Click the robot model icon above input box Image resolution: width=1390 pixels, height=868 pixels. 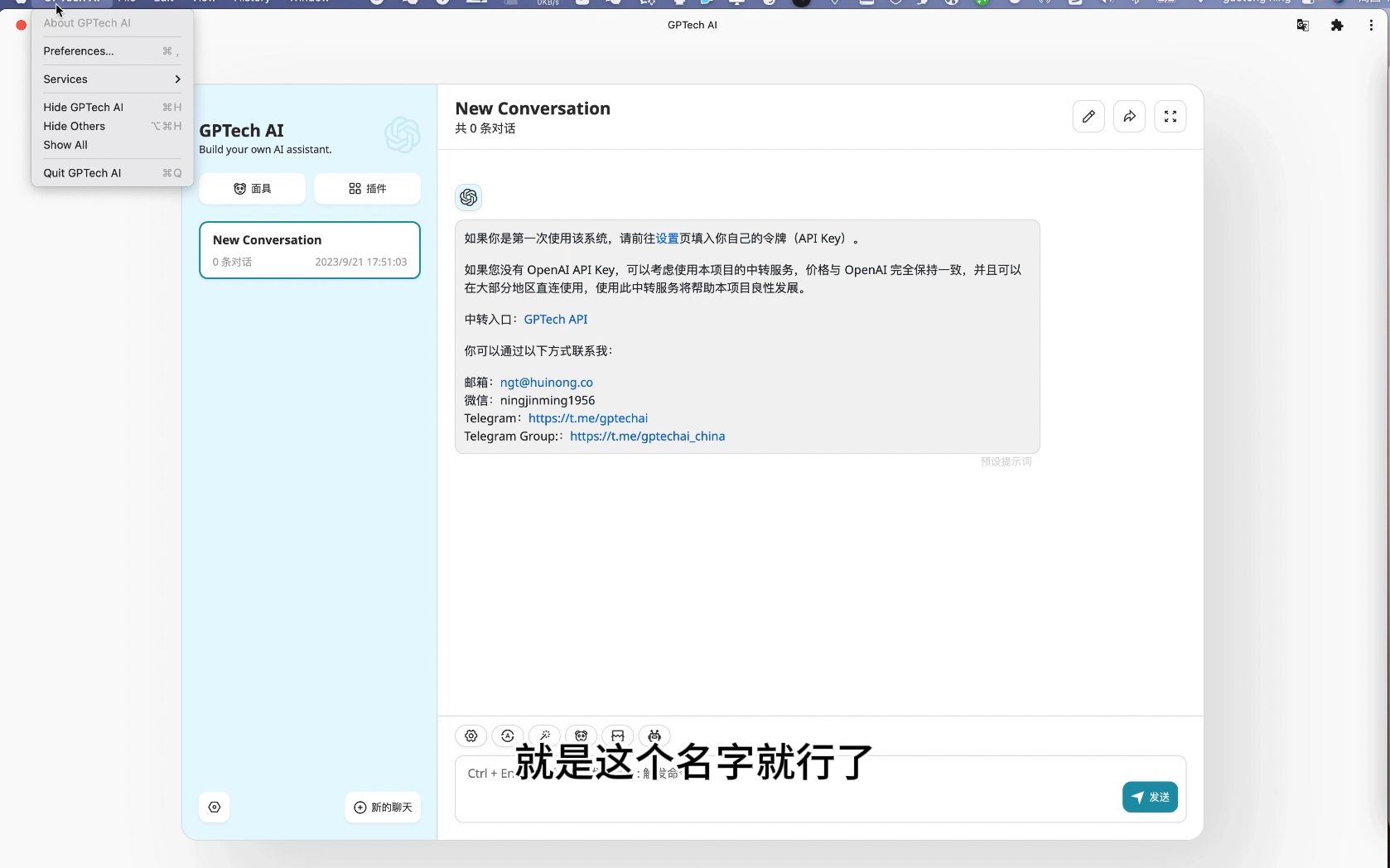pyautogui.click(x=654, y=735)
